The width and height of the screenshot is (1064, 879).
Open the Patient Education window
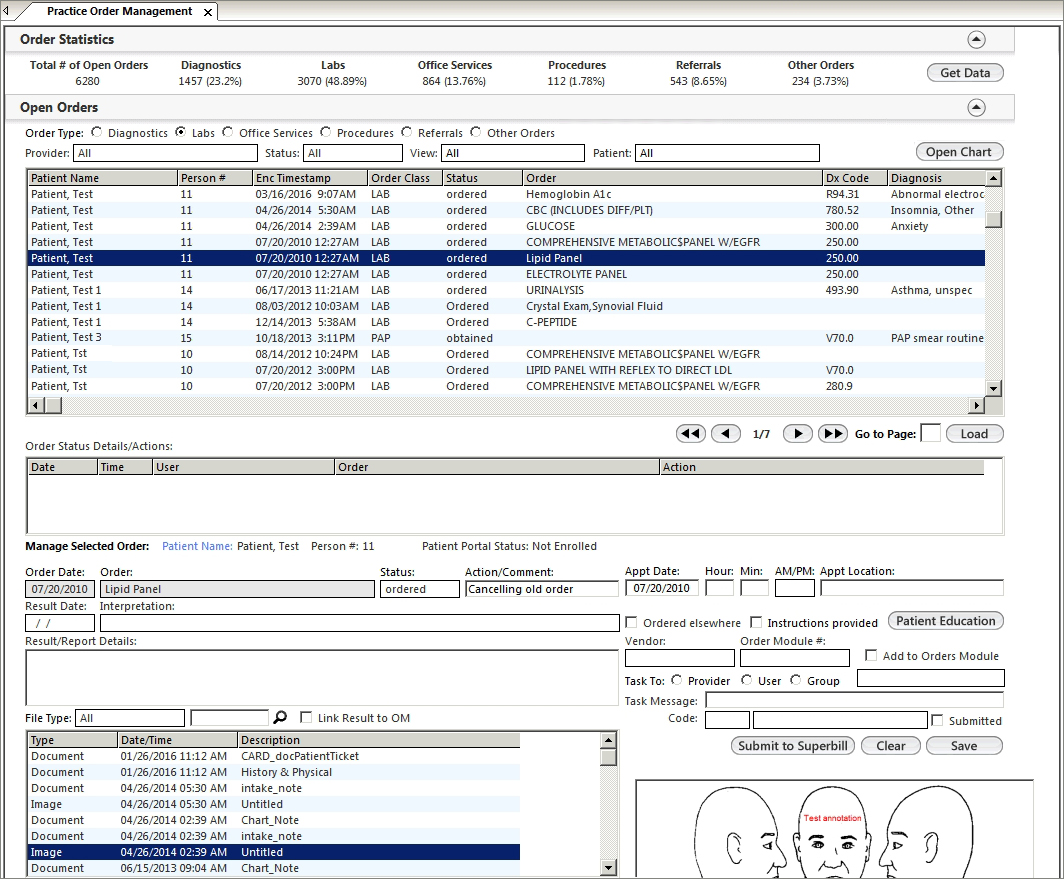click(945, 620)
